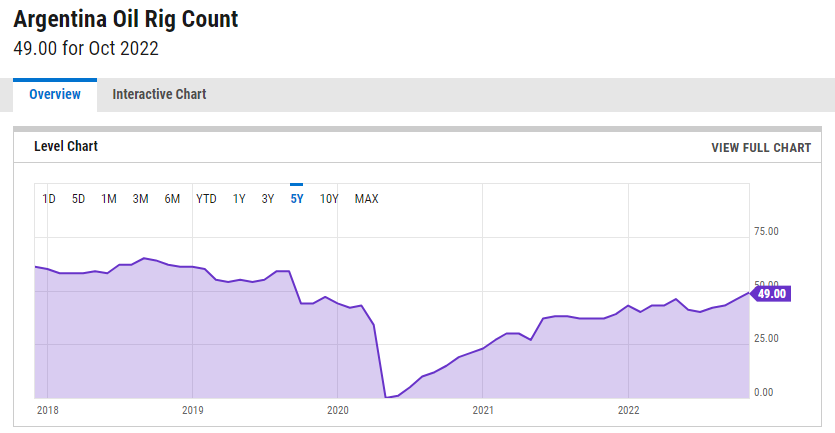Click the Argentina Oil Rig Count title
The height and width of the screenshot is (433, 835).
126,19
